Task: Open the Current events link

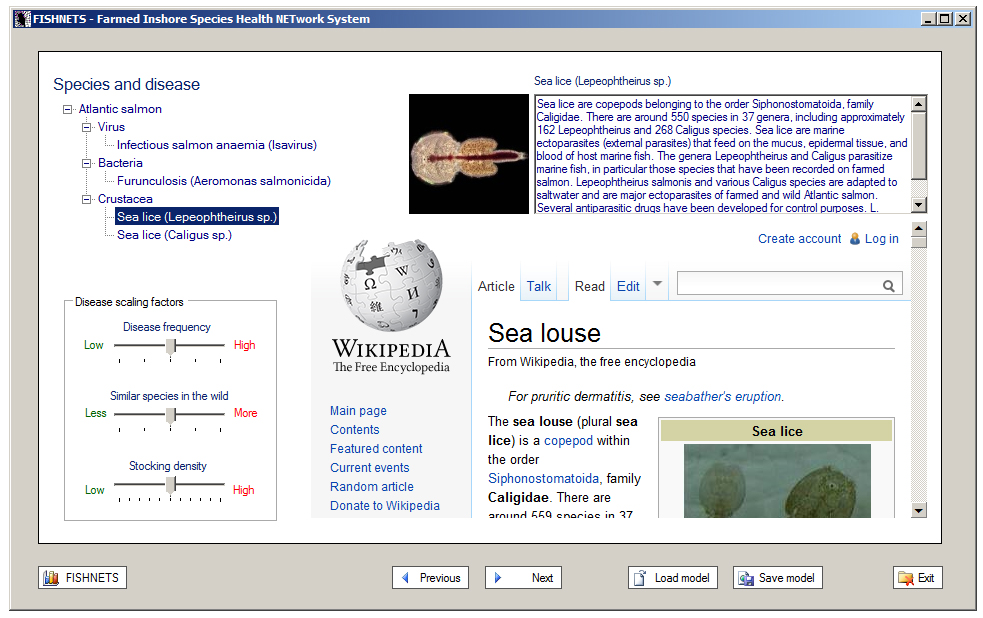Action: pos(369,468)
